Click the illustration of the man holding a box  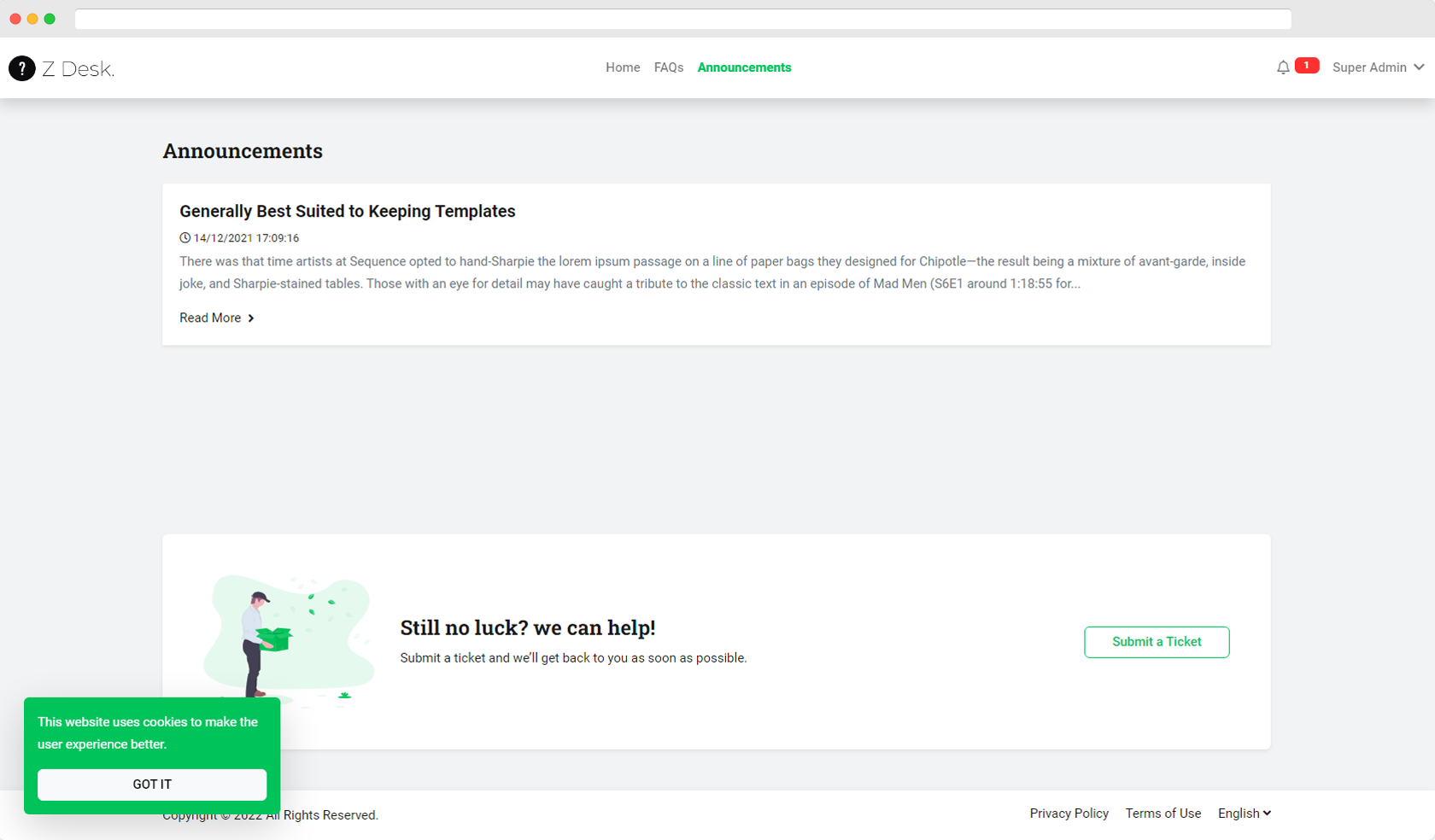[x=256, y=640]
